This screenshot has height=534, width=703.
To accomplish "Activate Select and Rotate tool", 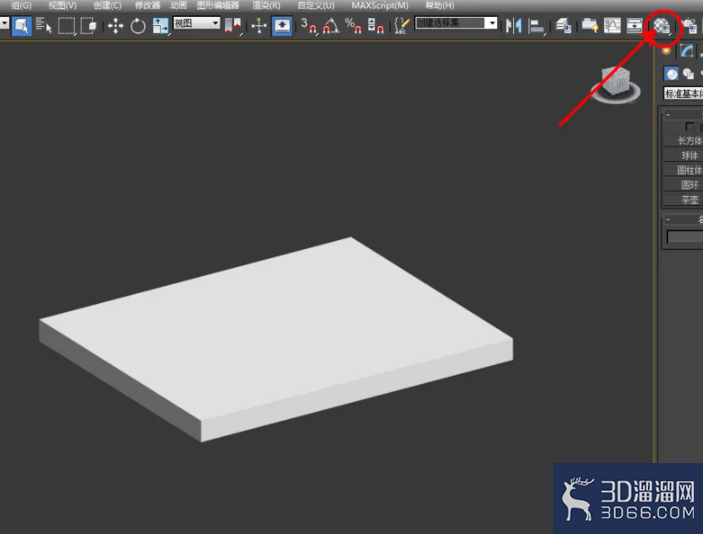I will click(x=138, y=26).
